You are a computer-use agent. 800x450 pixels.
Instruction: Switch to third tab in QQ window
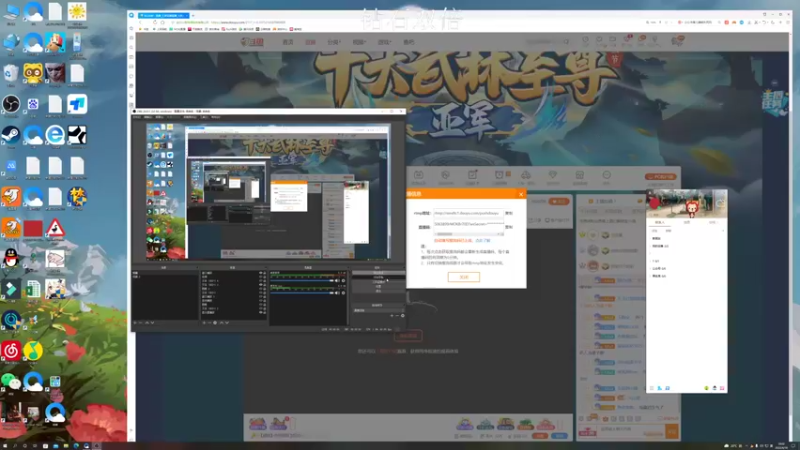(x=713, y=222)
